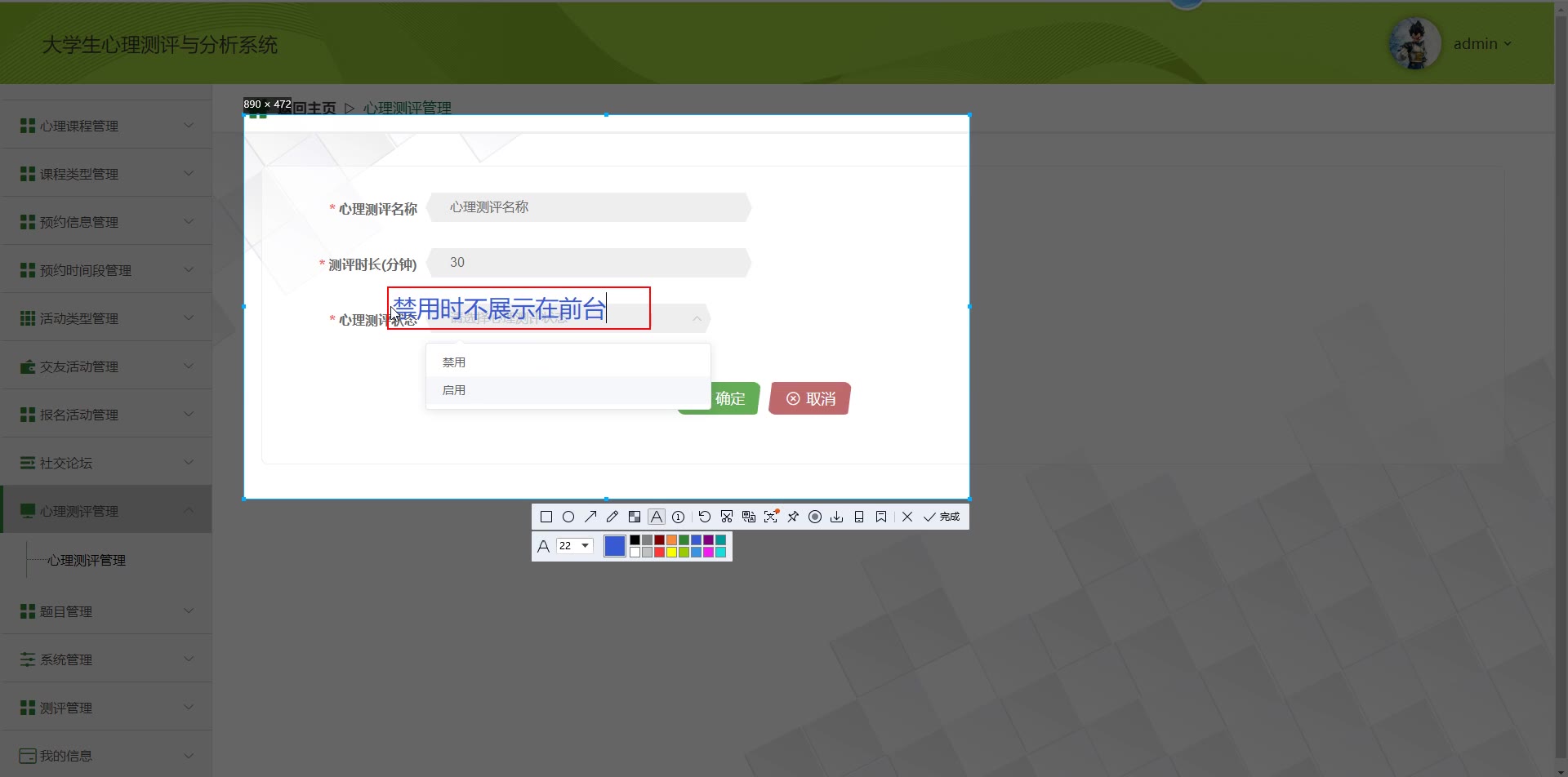The image size is (1568, 777).
Task: Pick the dark red color swatch
Action: 659,540
